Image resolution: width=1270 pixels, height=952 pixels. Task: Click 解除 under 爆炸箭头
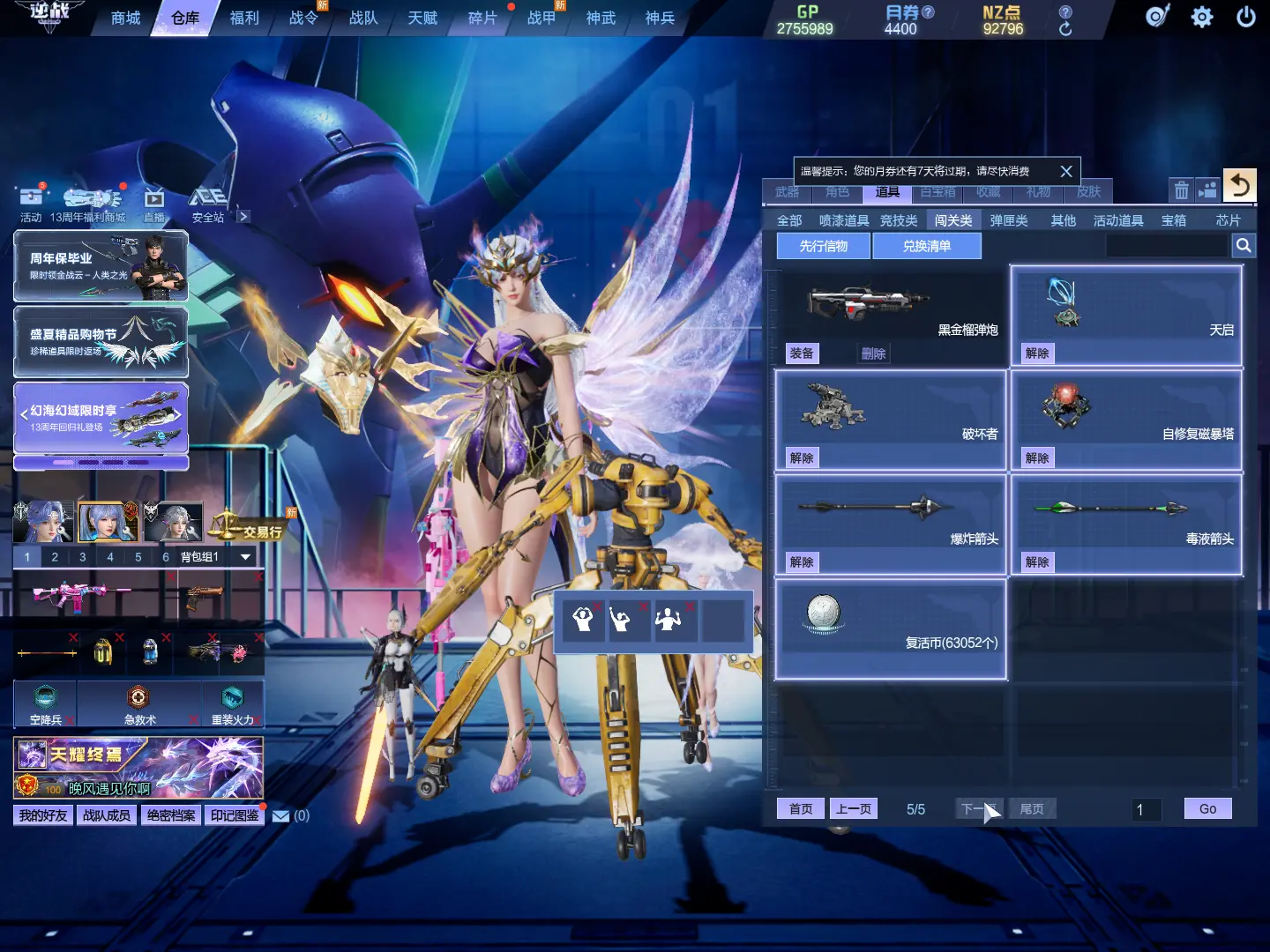tap(802, 562)
